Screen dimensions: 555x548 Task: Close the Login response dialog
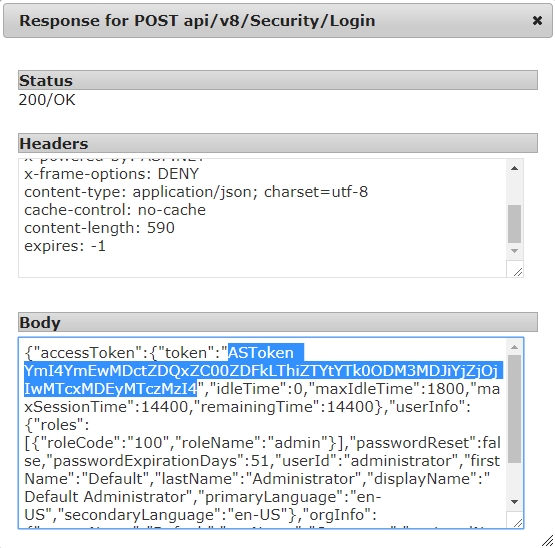(x=537, y=21)
